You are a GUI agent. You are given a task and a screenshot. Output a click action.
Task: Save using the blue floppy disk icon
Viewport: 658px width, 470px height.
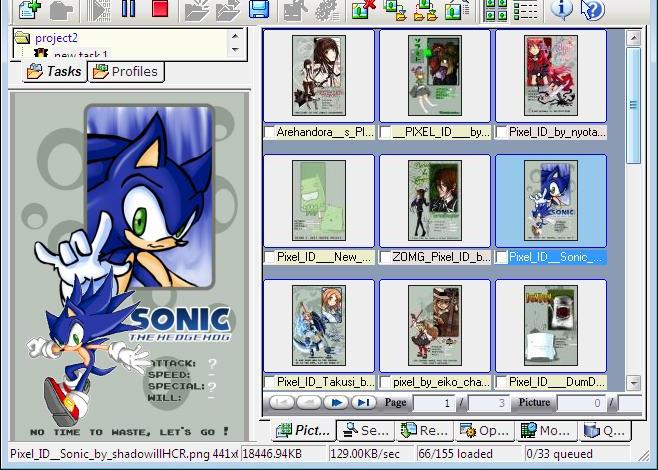(259, 9)
